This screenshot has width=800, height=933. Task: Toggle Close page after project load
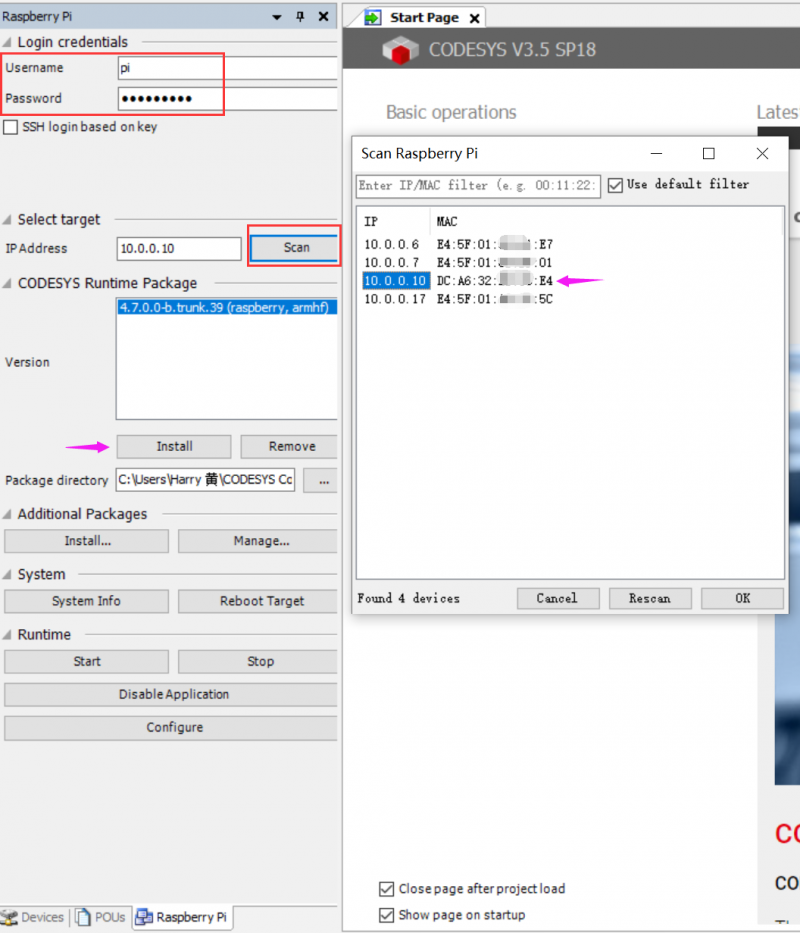click(386, 889)
